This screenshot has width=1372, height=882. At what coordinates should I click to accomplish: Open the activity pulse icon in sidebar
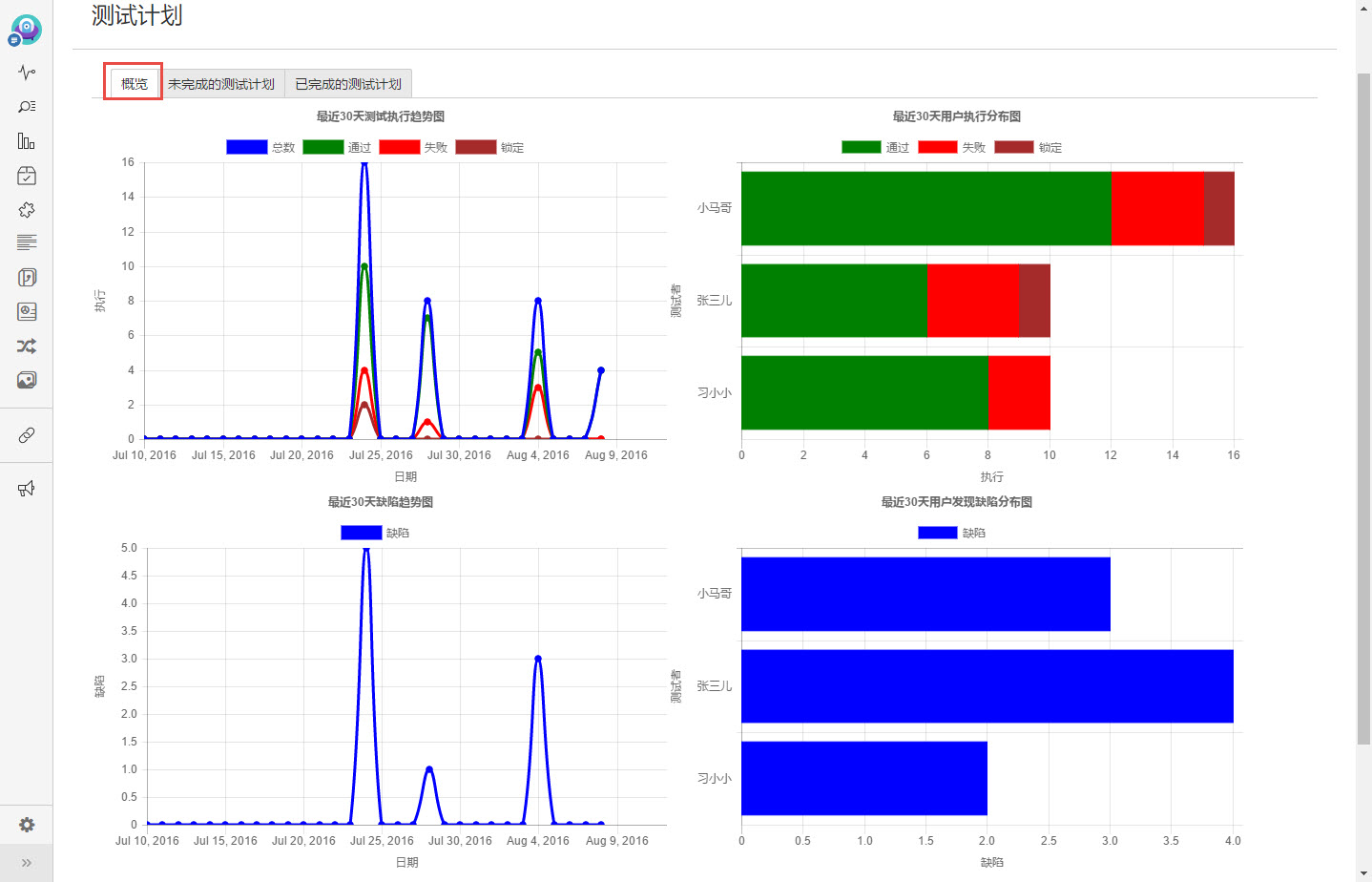click(x=27, y=73)
